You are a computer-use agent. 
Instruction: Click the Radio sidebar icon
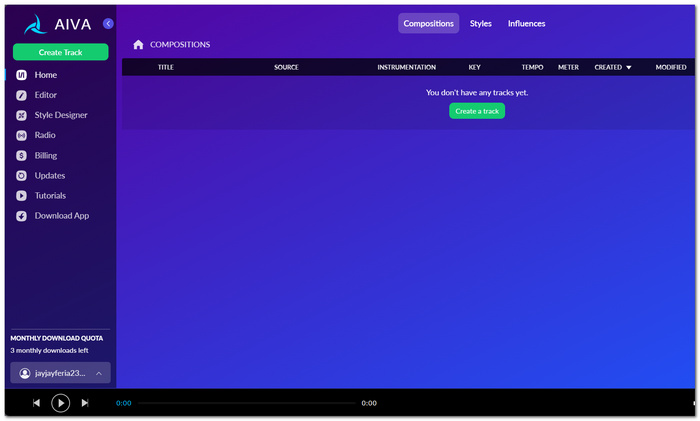[21, 135]
